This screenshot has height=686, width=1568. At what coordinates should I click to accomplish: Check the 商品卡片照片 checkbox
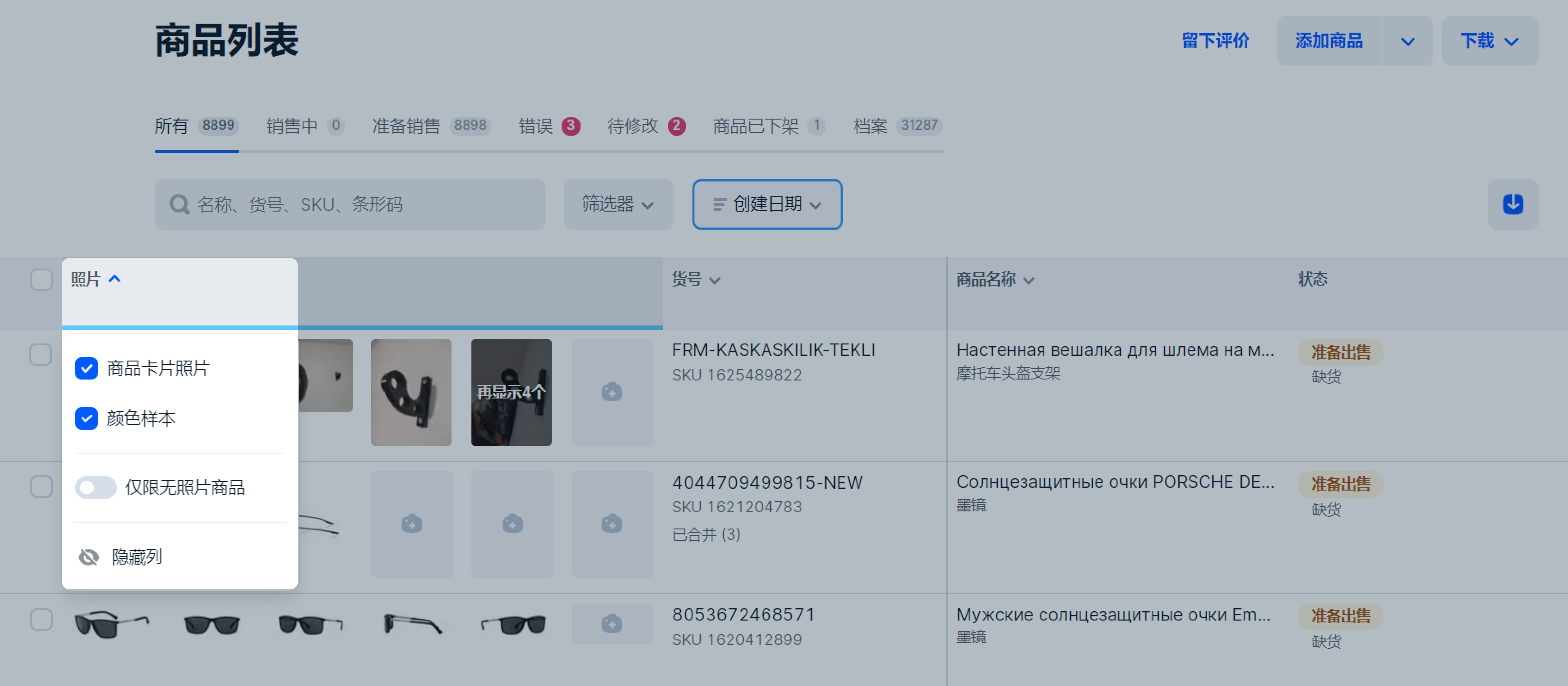point(86,368)
